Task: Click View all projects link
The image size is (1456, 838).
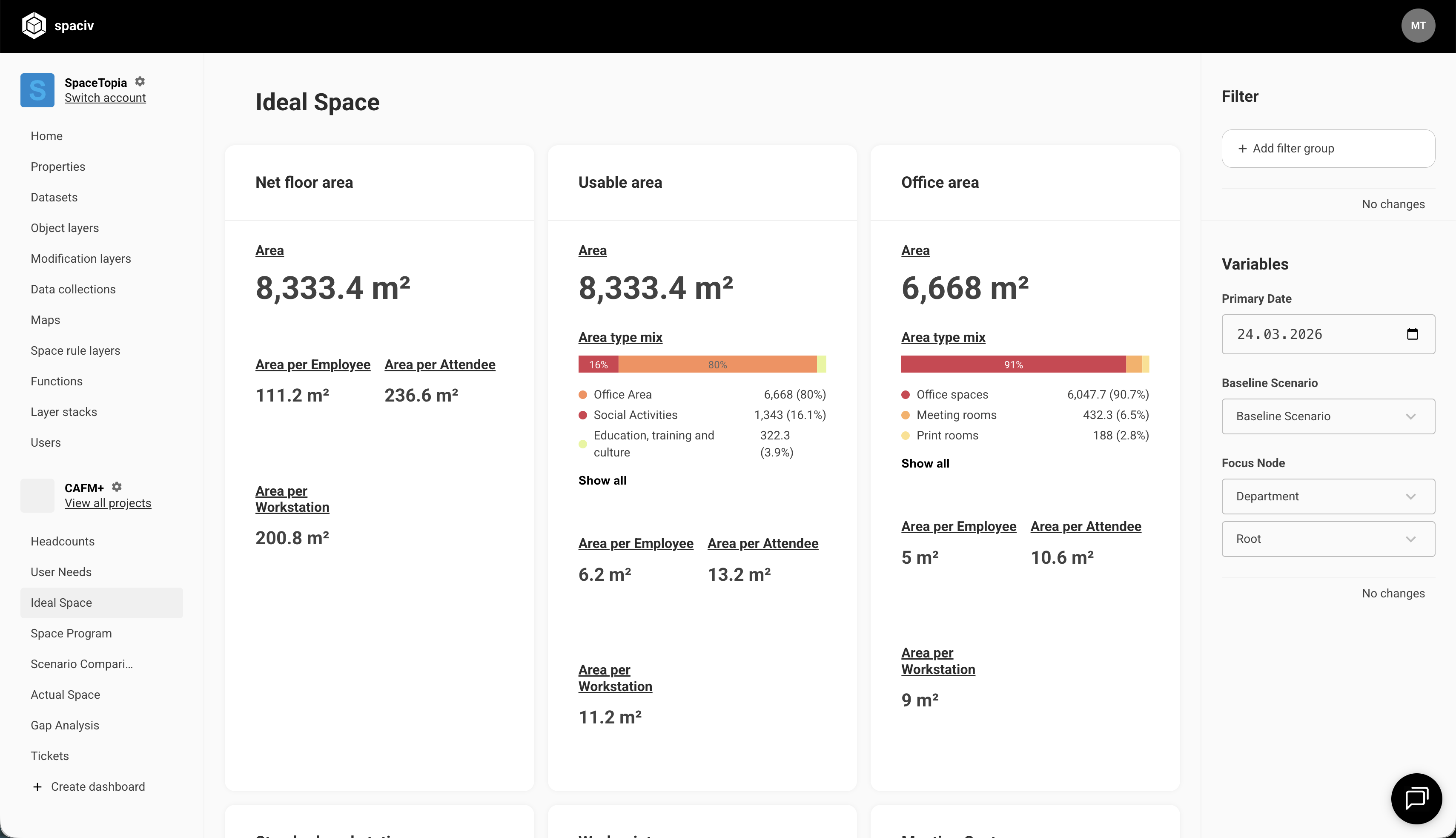Action: tap(108, 503)
